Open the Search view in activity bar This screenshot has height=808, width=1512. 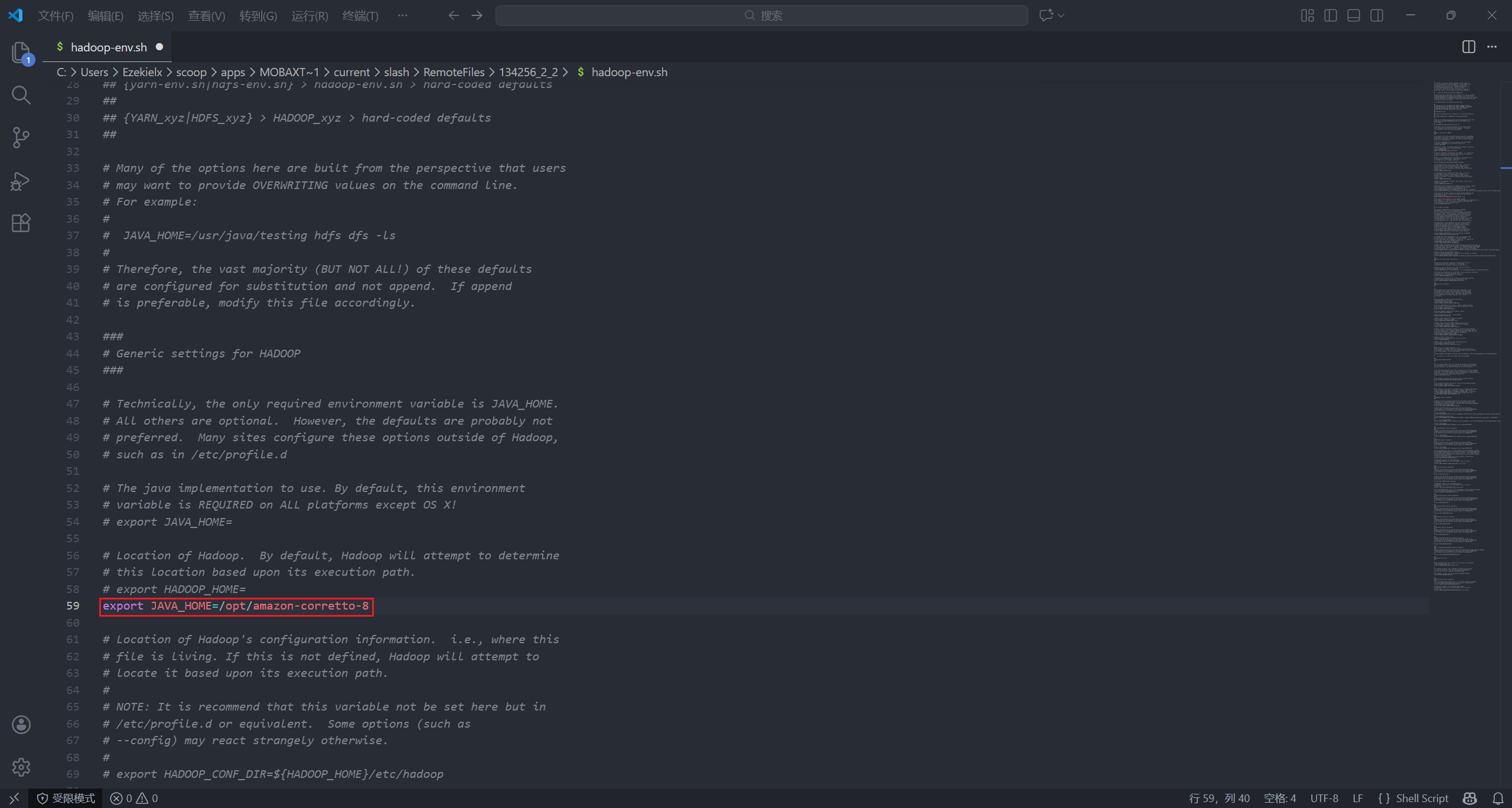tap(21, 95)
